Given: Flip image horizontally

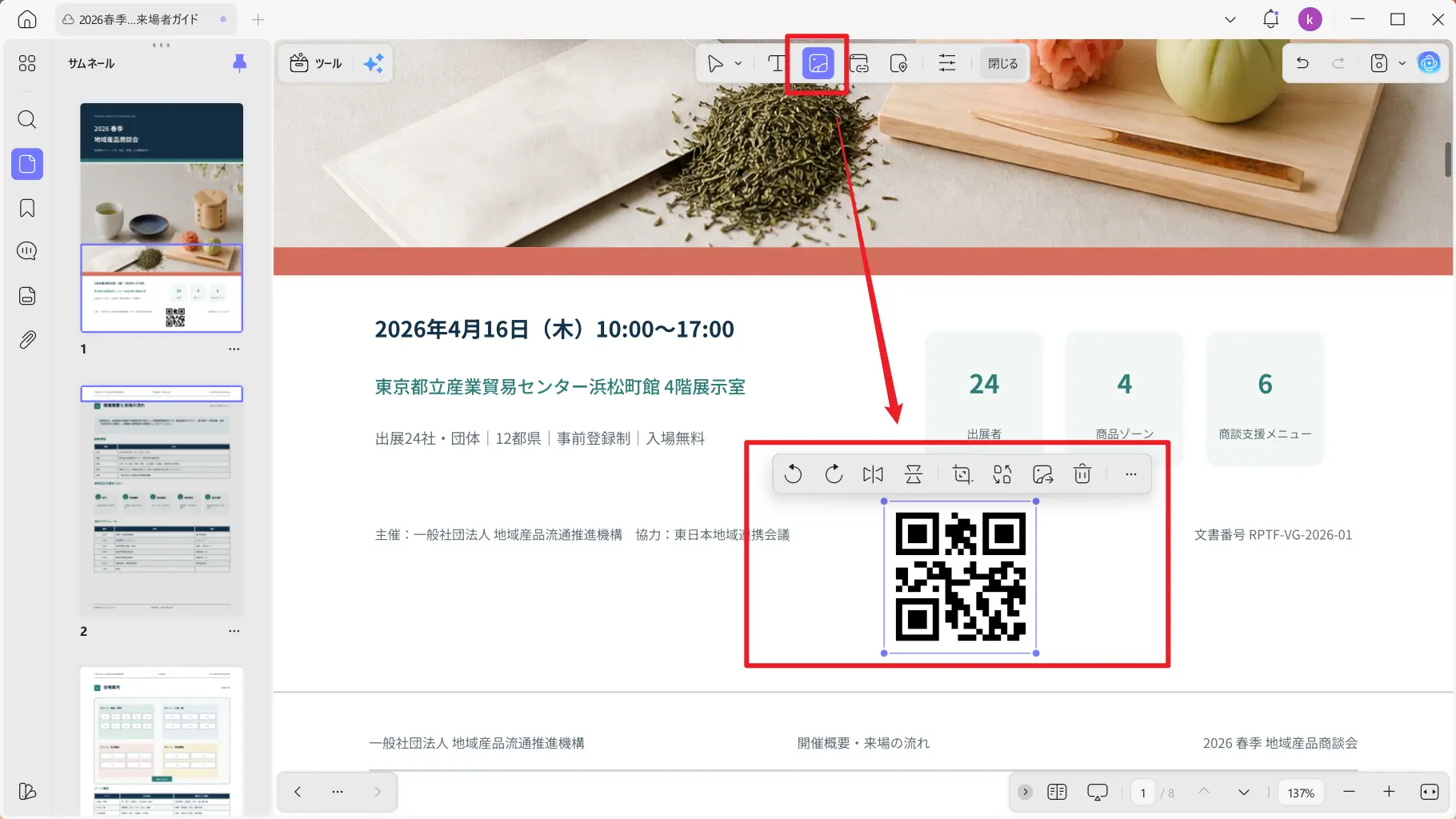Looking at the screenshot, I should click(873, 474).
